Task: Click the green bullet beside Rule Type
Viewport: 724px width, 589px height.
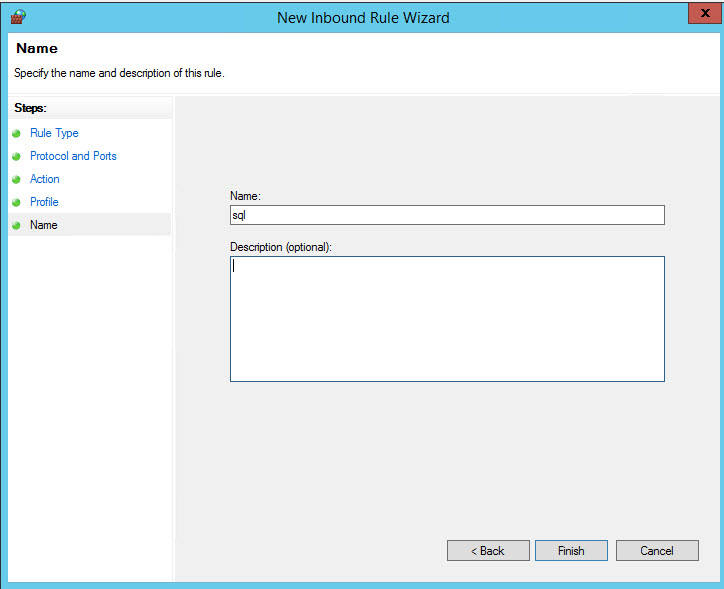Action: (x=16, y=134)
